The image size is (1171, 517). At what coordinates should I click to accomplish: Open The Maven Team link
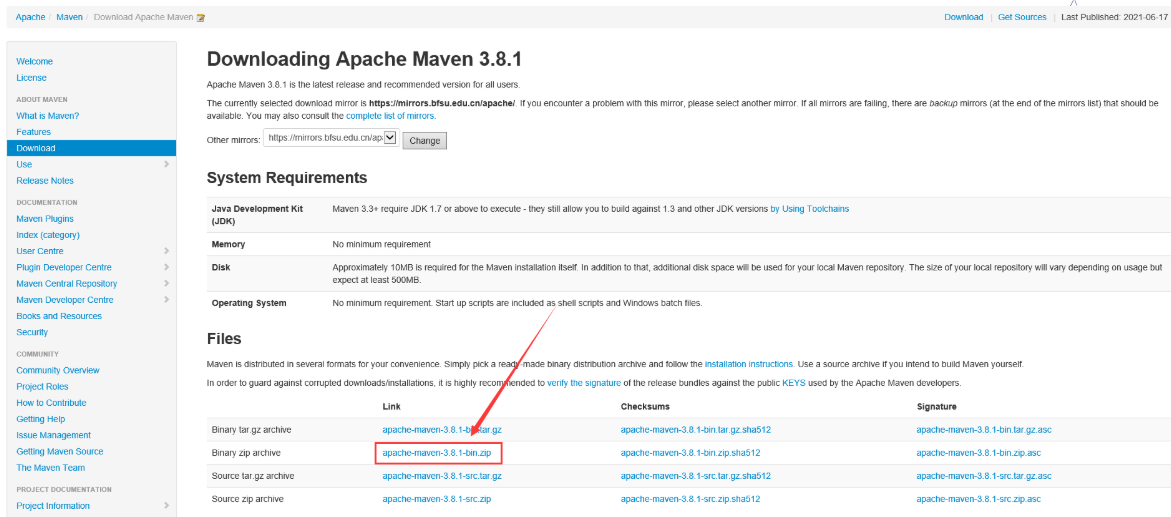click(51, 468)
